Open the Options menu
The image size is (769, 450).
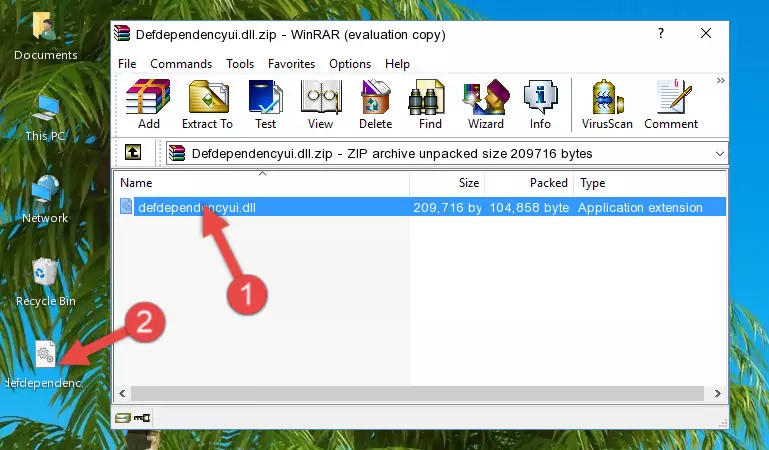(350, 64)
